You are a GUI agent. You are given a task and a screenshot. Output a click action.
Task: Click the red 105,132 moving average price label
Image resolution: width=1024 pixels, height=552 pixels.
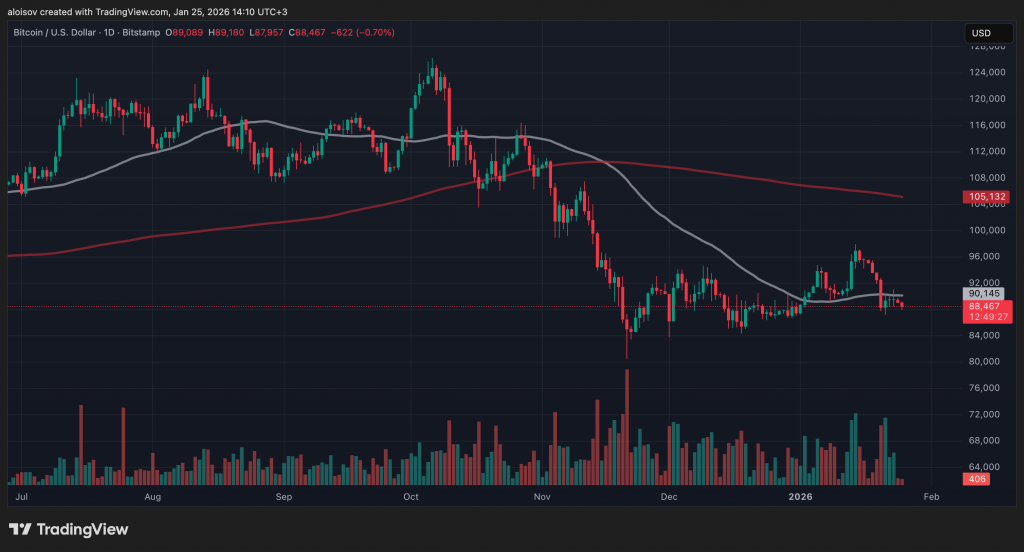click(988, 197)
